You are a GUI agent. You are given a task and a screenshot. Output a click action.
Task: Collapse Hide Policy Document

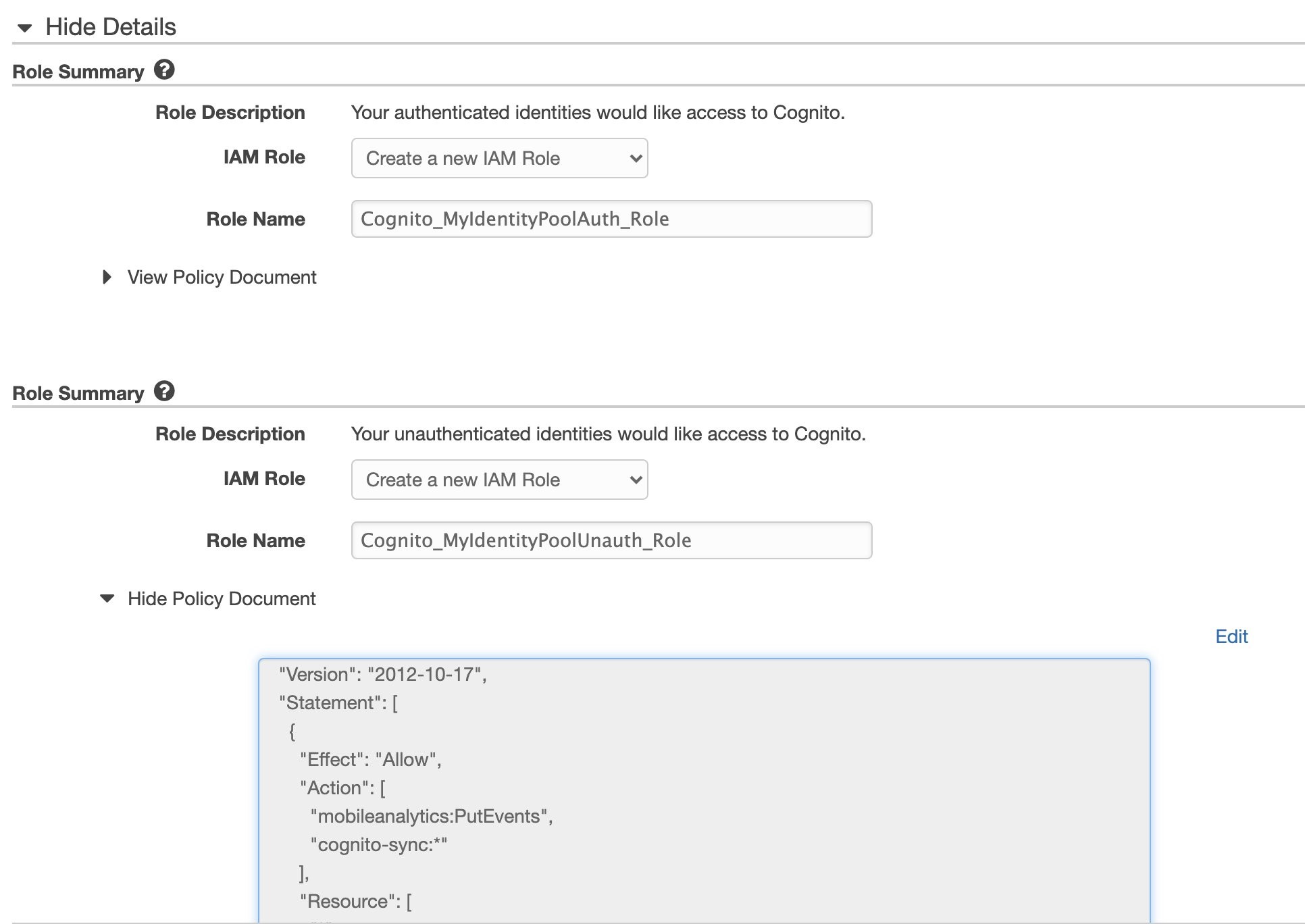pos(208,598)
